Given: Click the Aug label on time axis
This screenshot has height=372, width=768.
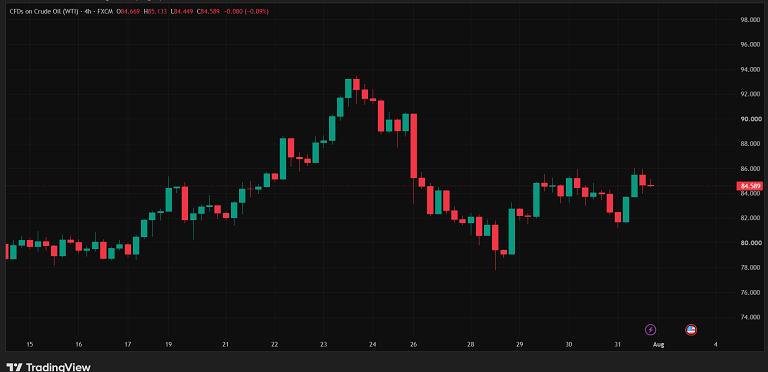Looking at the screenshot, I should (x=659, y=345).
